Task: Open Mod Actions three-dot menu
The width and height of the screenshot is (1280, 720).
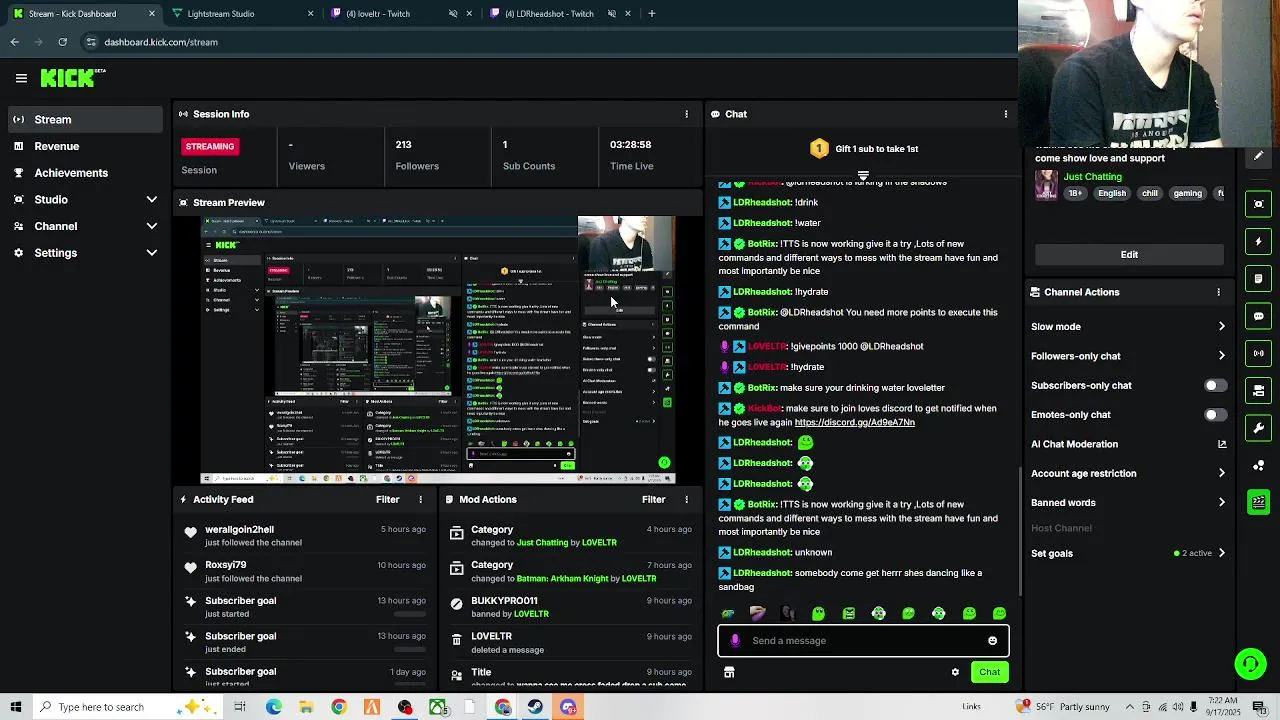Action: click(686, 499)
